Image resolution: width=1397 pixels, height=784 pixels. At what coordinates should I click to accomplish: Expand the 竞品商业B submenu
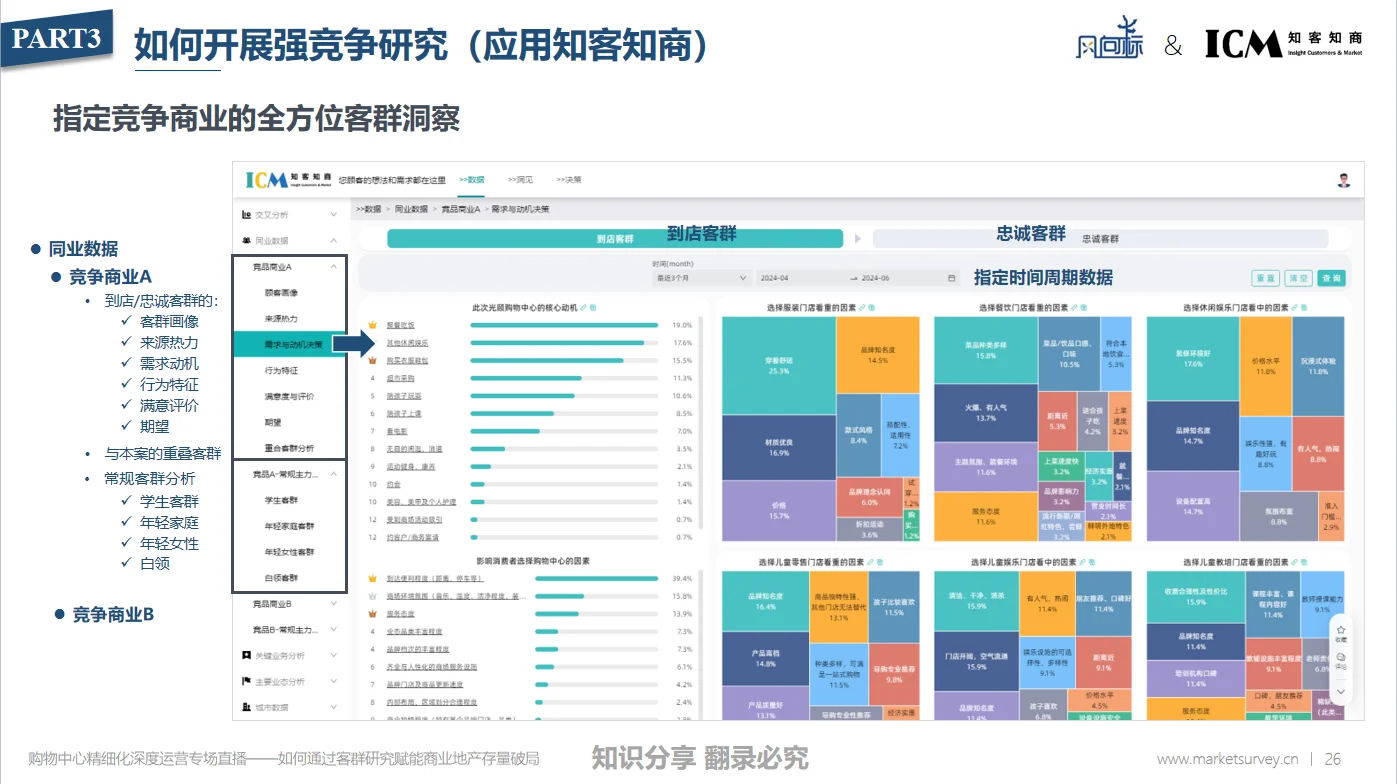pyautogui.click(x=334, y=604)
